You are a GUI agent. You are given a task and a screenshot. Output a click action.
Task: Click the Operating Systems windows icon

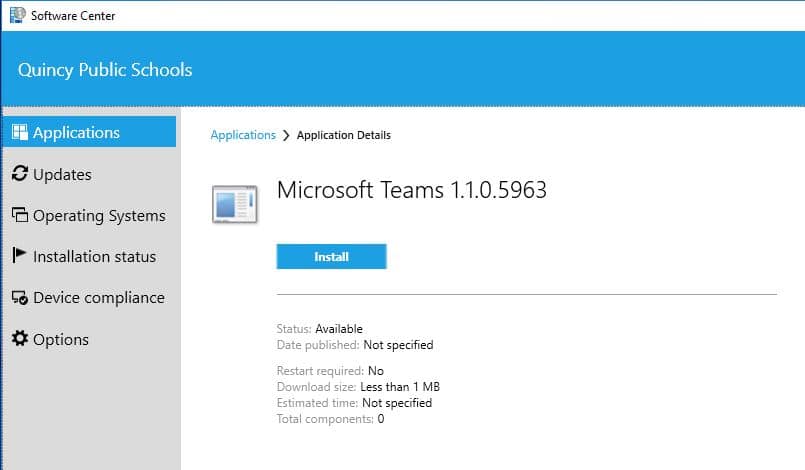point(19,215)
